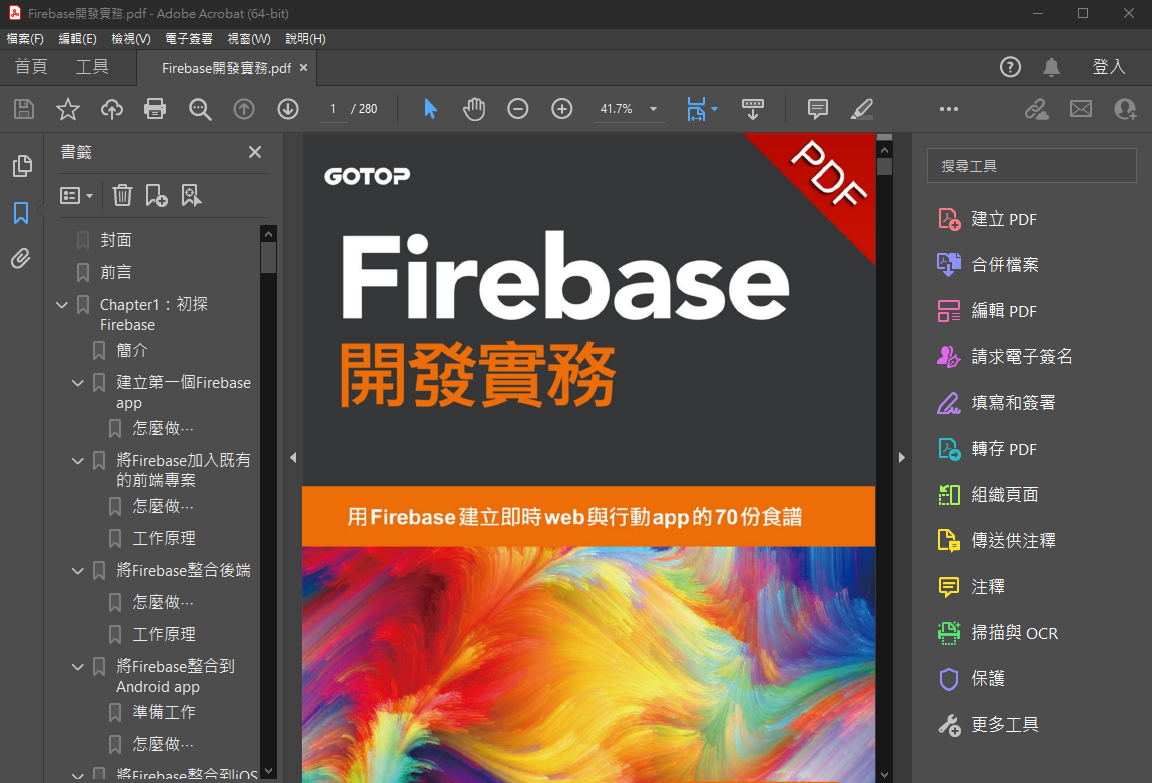The image size is (1152, 783).
Task: Click the 搜尋工具 search field
Action: (1032, 166)
